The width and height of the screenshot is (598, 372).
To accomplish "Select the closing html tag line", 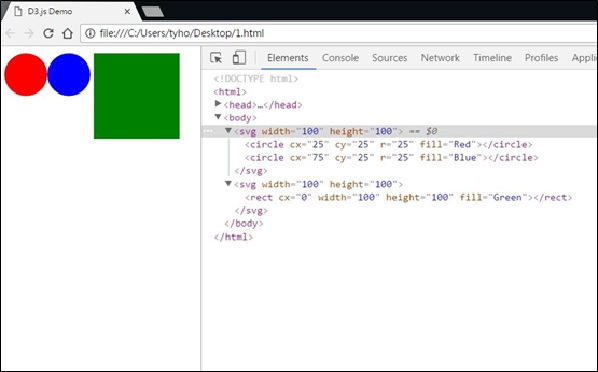I will point(233,237).
